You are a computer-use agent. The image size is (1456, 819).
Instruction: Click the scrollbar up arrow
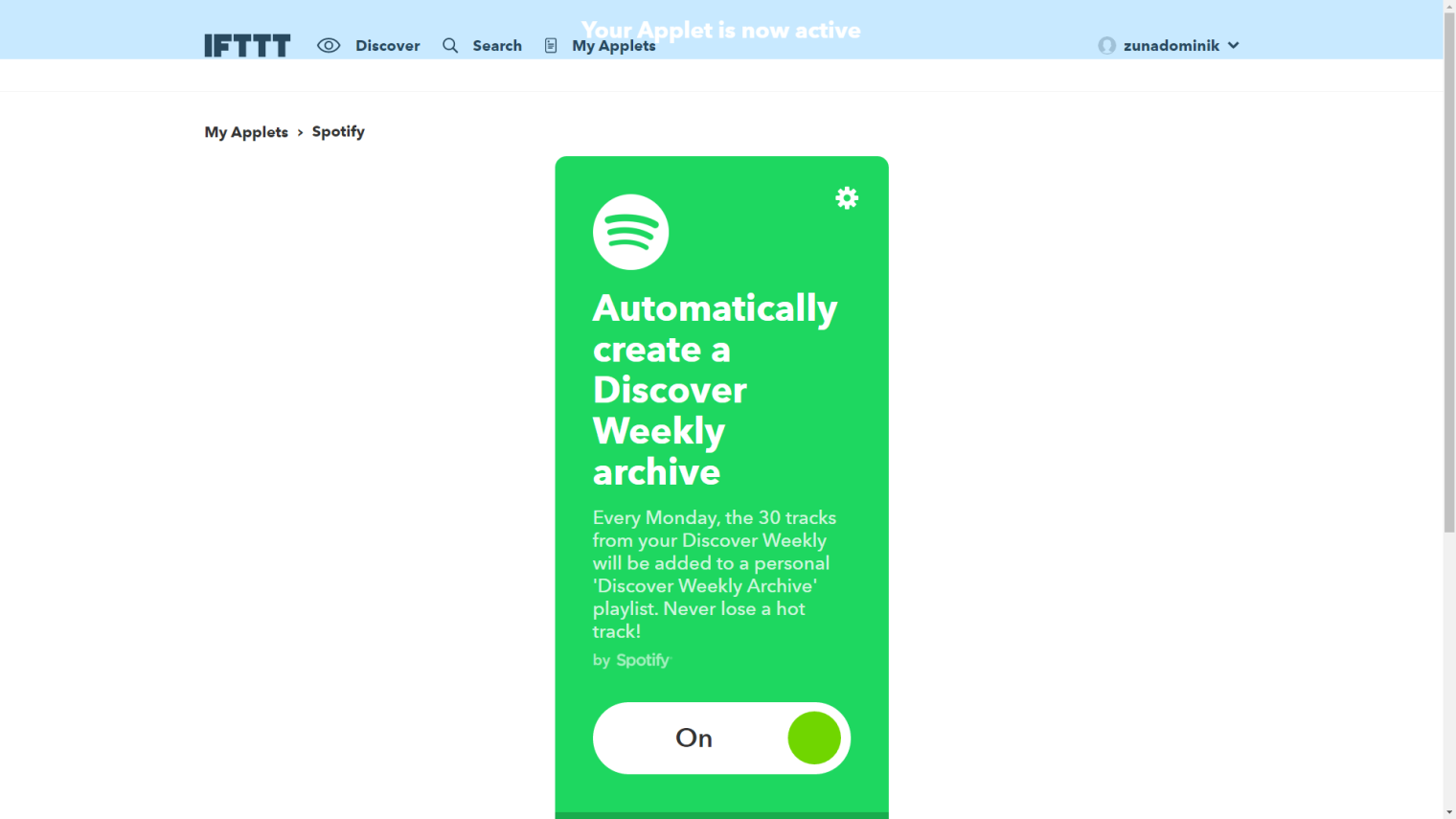(1449, 7)
